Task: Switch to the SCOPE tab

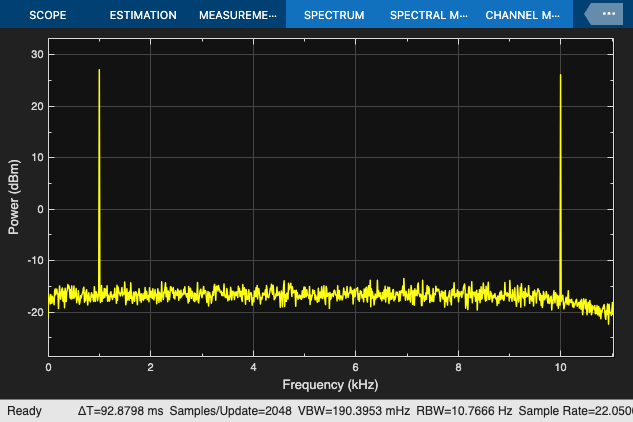Action: coord(48,15)
